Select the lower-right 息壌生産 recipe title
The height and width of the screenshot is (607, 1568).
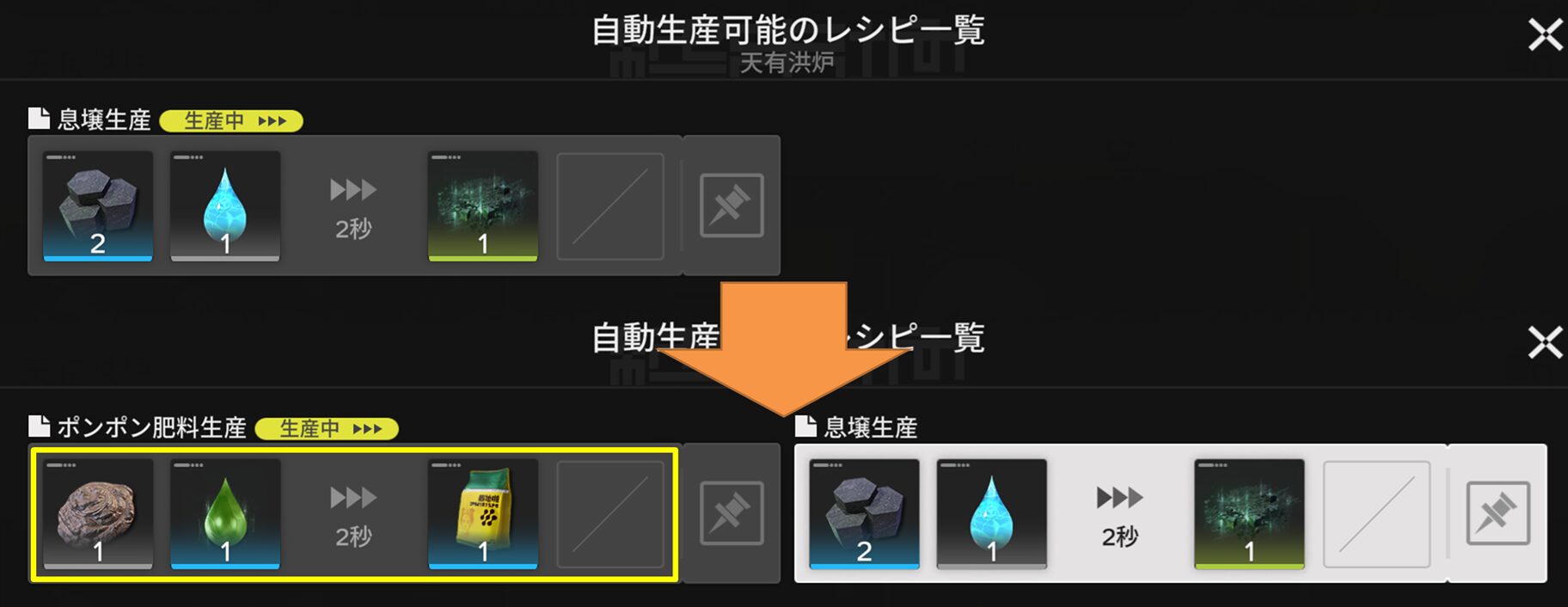tap(870, 427)
